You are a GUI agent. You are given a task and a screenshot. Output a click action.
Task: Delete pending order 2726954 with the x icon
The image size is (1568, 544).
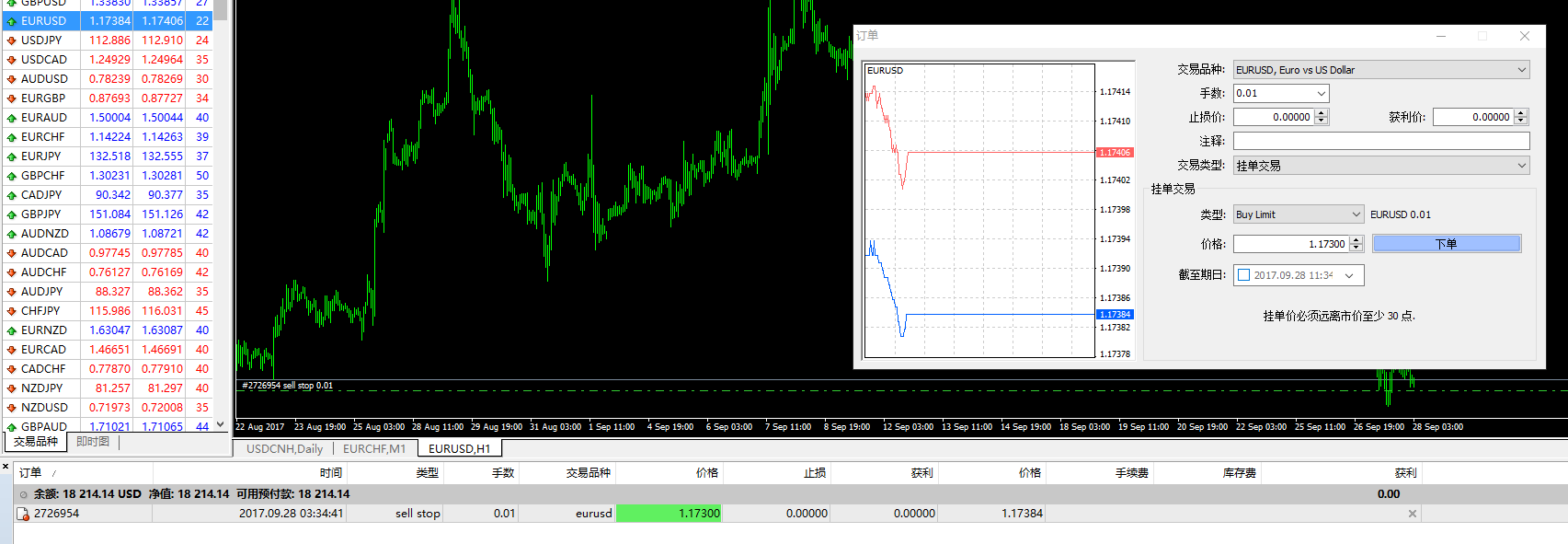coord(1413,514)
